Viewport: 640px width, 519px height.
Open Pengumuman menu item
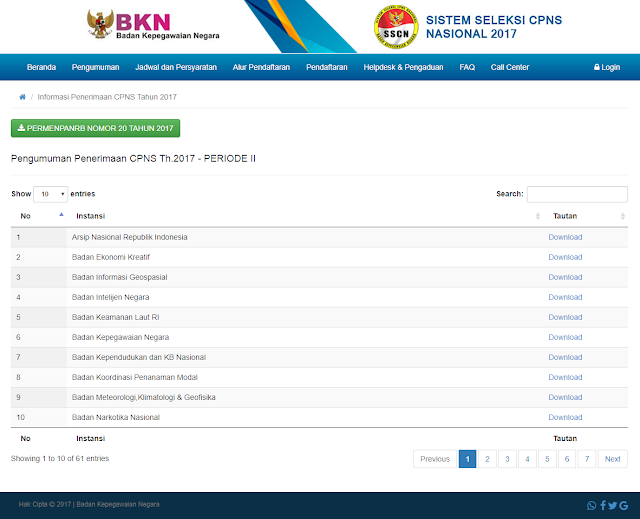96,67
